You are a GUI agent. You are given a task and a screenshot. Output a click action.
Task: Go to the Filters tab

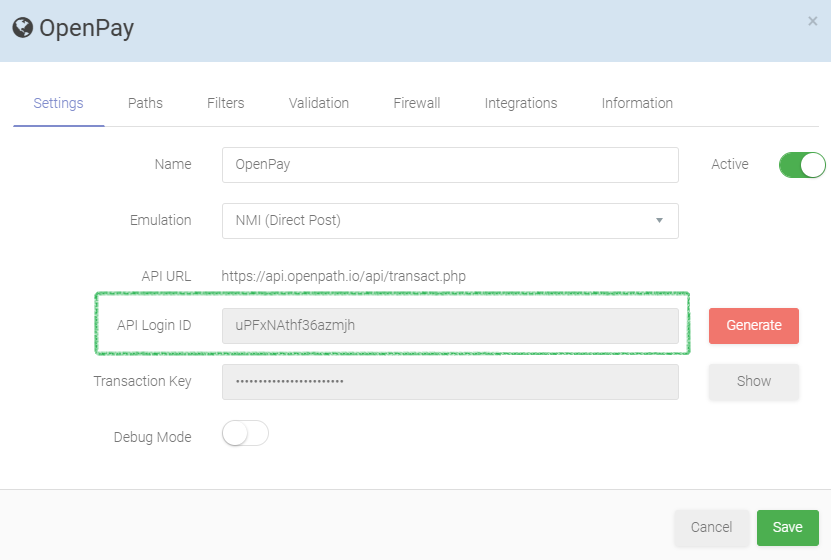coord(225,103)
